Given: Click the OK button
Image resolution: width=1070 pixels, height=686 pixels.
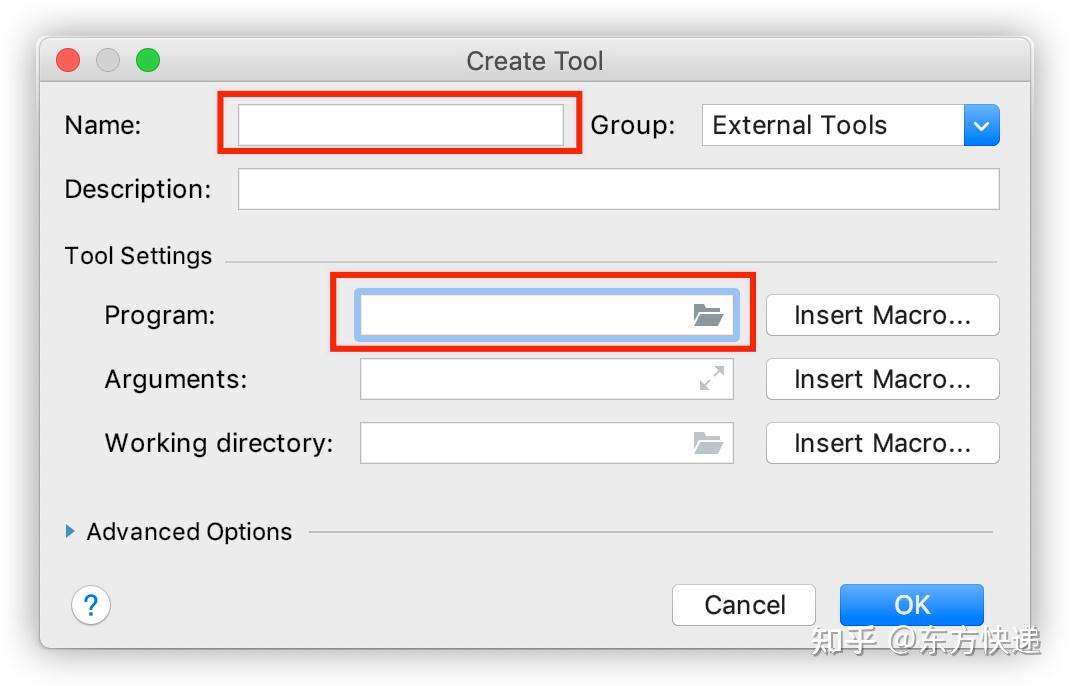Looking at the screenshot, I should click(911, 605).
